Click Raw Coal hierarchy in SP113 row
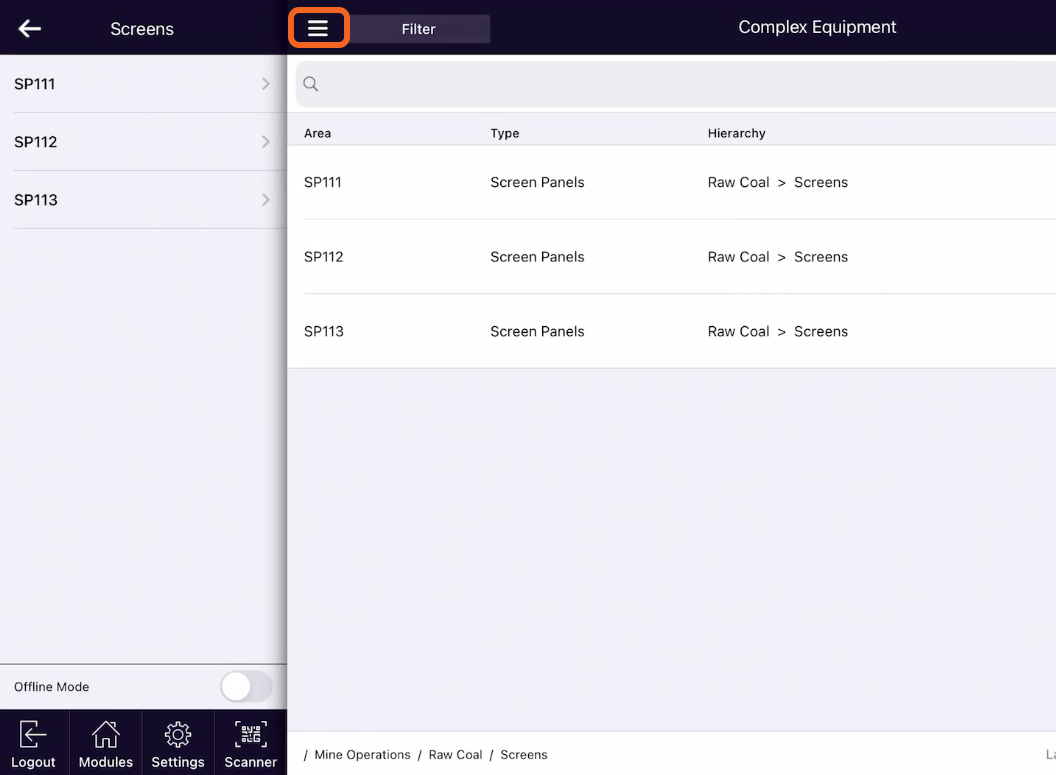 click(738, 331)
